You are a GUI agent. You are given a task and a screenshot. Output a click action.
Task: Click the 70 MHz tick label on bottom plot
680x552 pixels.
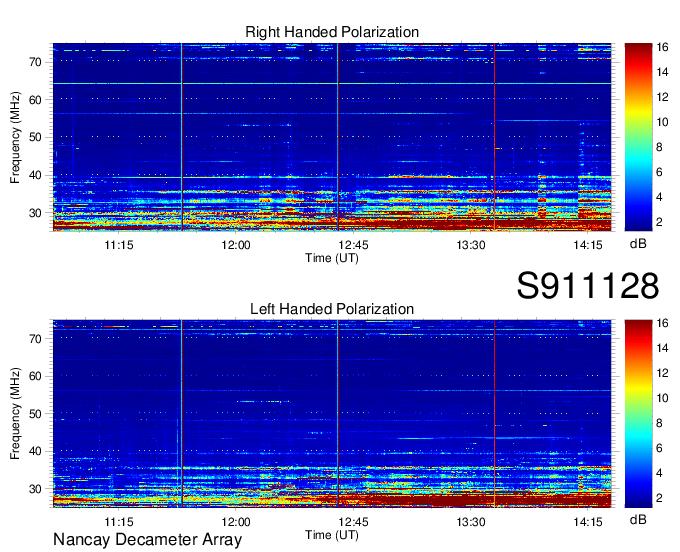click(35, 339)
